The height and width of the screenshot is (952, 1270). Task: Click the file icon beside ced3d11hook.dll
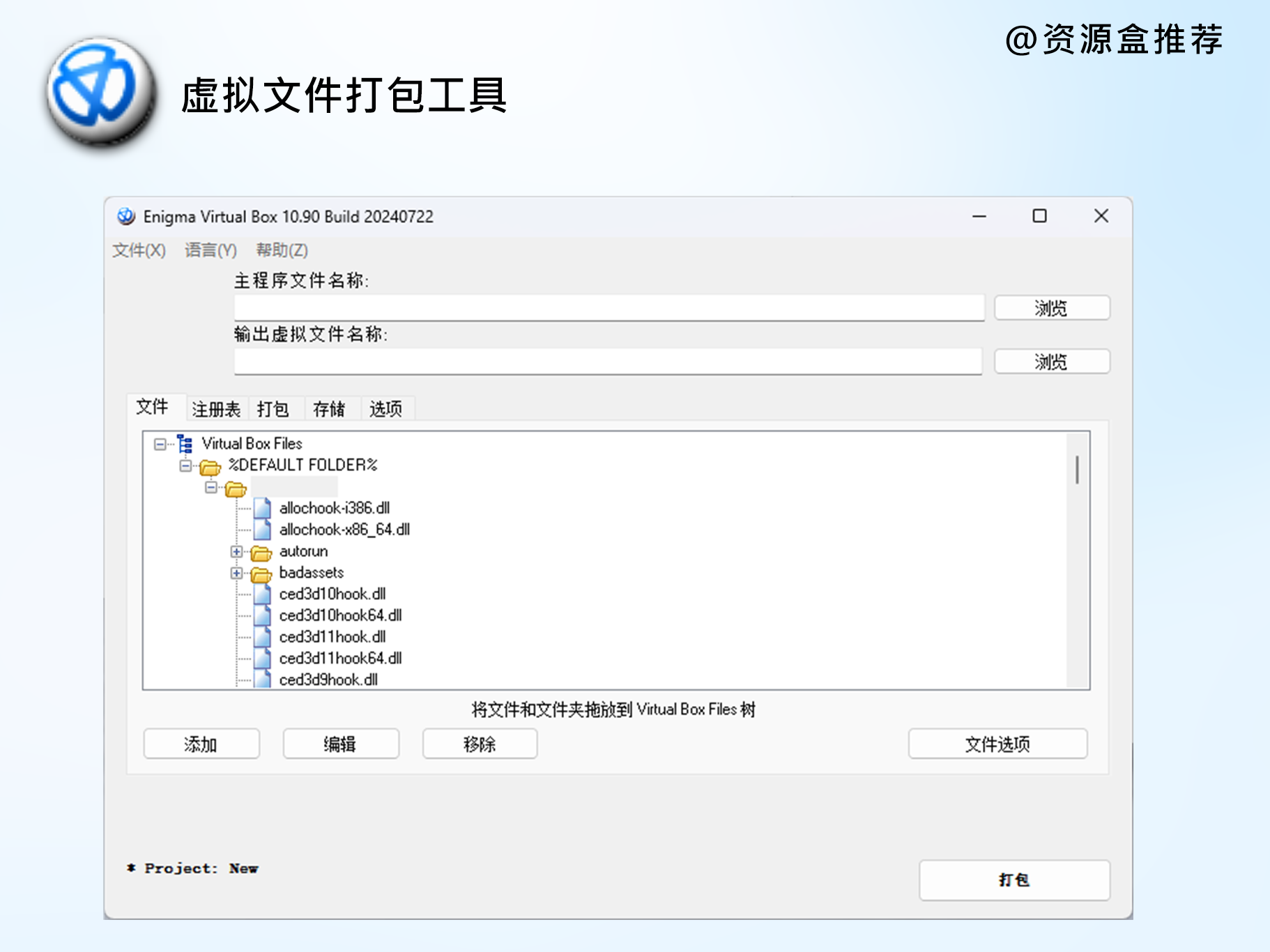tap(262, 638)
